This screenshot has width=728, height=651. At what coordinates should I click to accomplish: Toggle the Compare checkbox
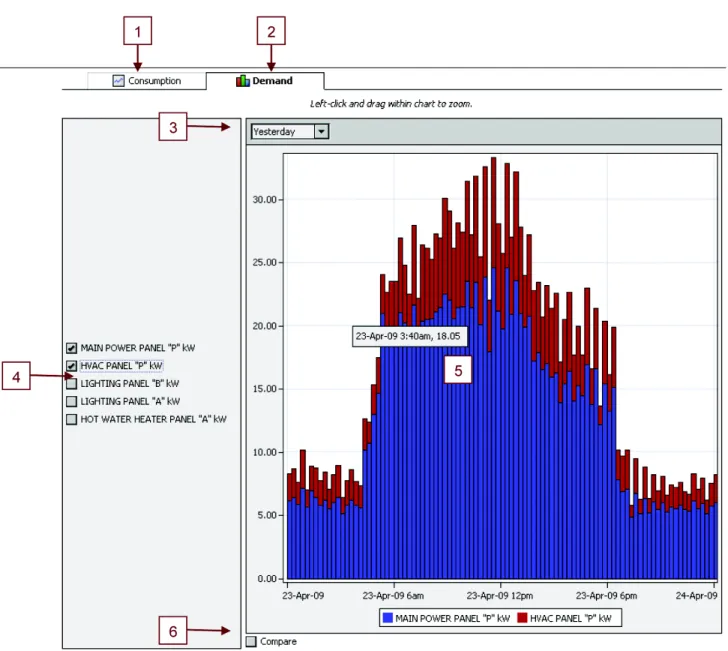point(251,642)
